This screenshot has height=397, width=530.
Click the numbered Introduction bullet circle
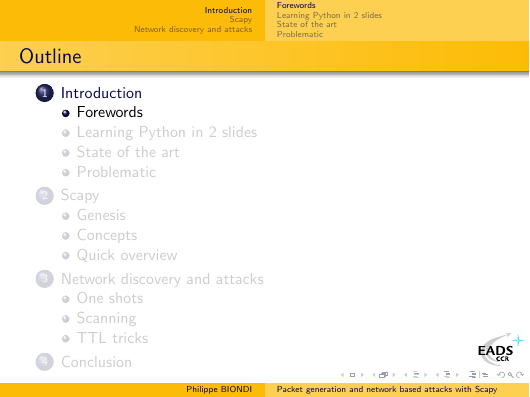[45, 93]
